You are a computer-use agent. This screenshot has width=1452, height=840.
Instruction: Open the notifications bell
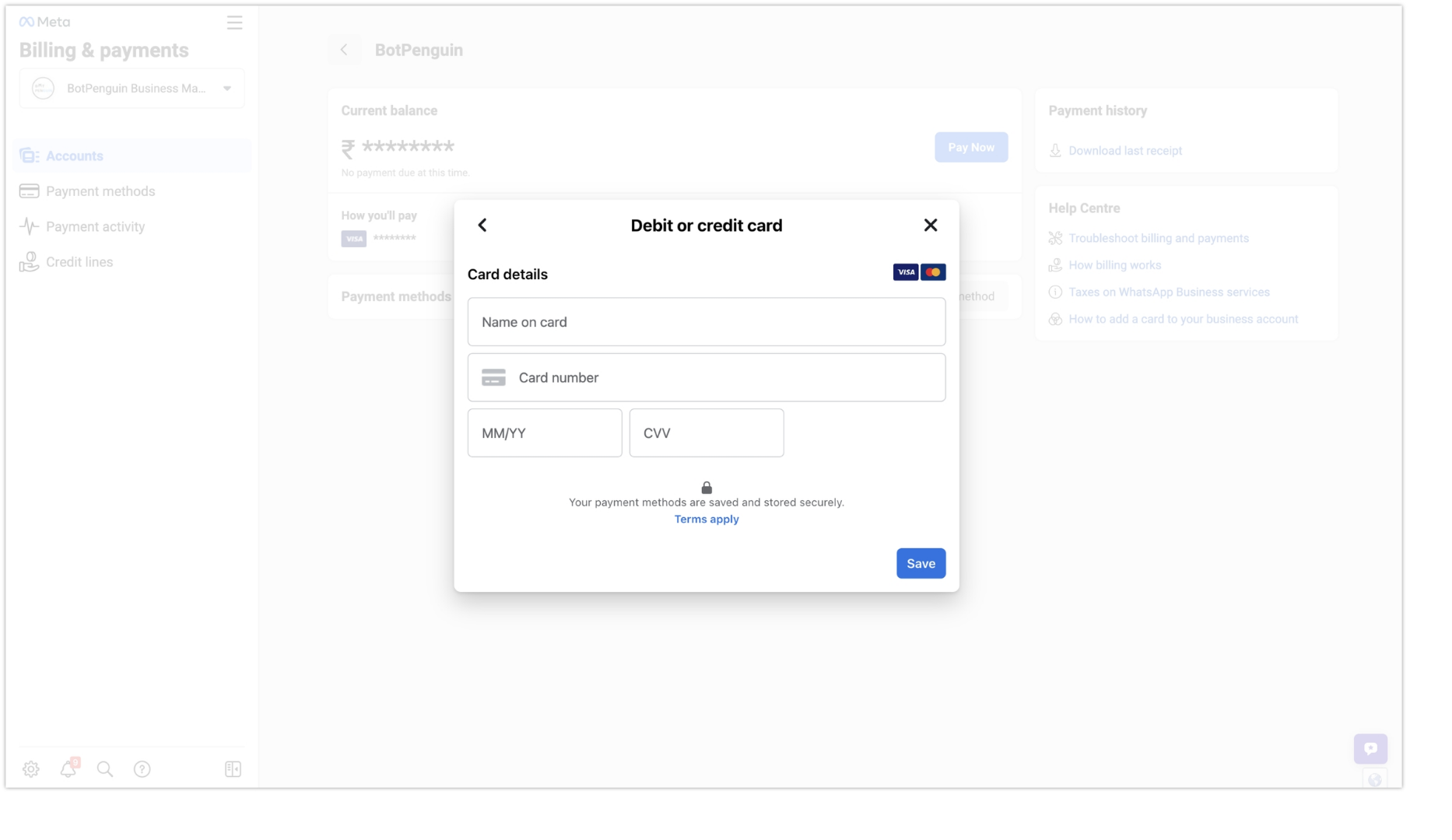(68, 768)
